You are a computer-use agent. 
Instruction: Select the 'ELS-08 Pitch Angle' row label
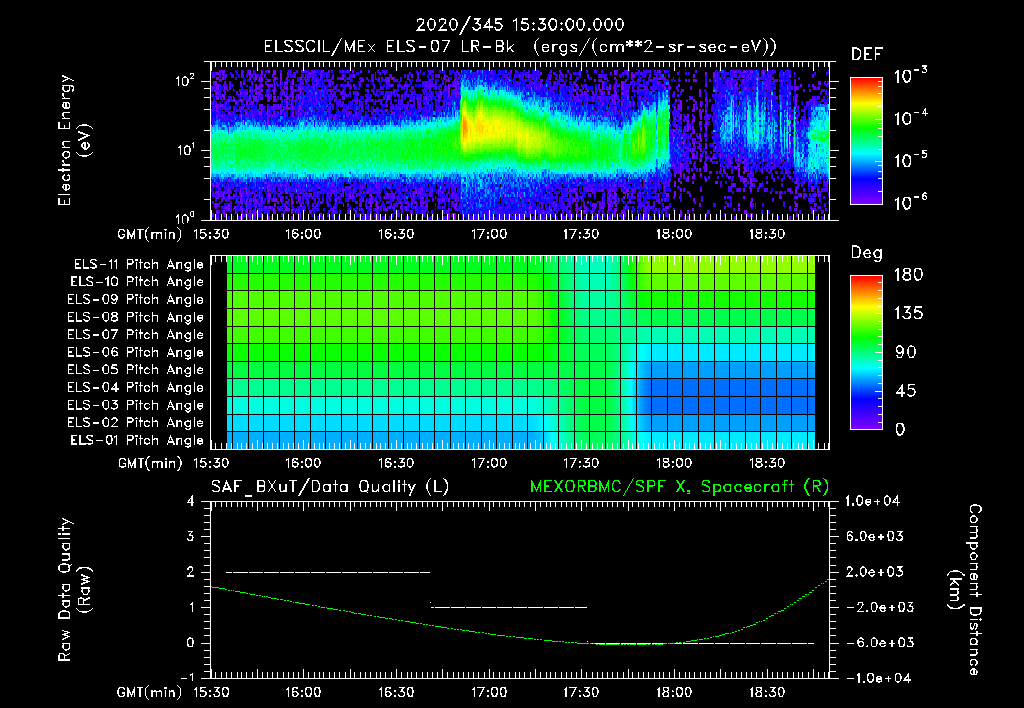pyautogui.click(x=136, y=317)
